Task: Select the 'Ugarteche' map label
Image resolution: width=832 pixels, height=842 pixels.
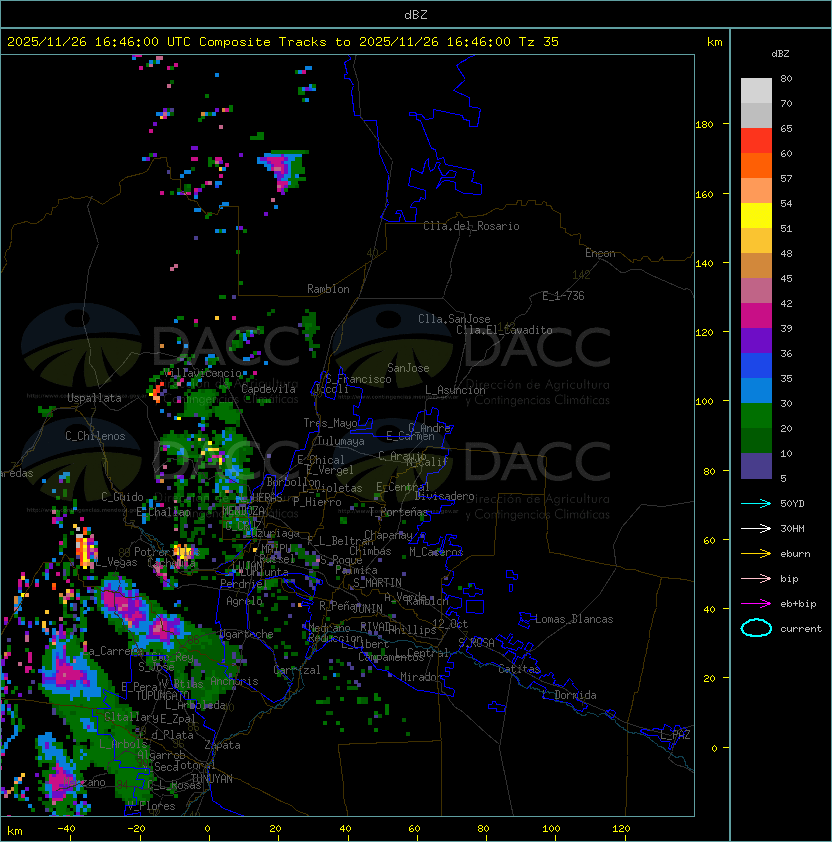Action: [x=246, y=634]
